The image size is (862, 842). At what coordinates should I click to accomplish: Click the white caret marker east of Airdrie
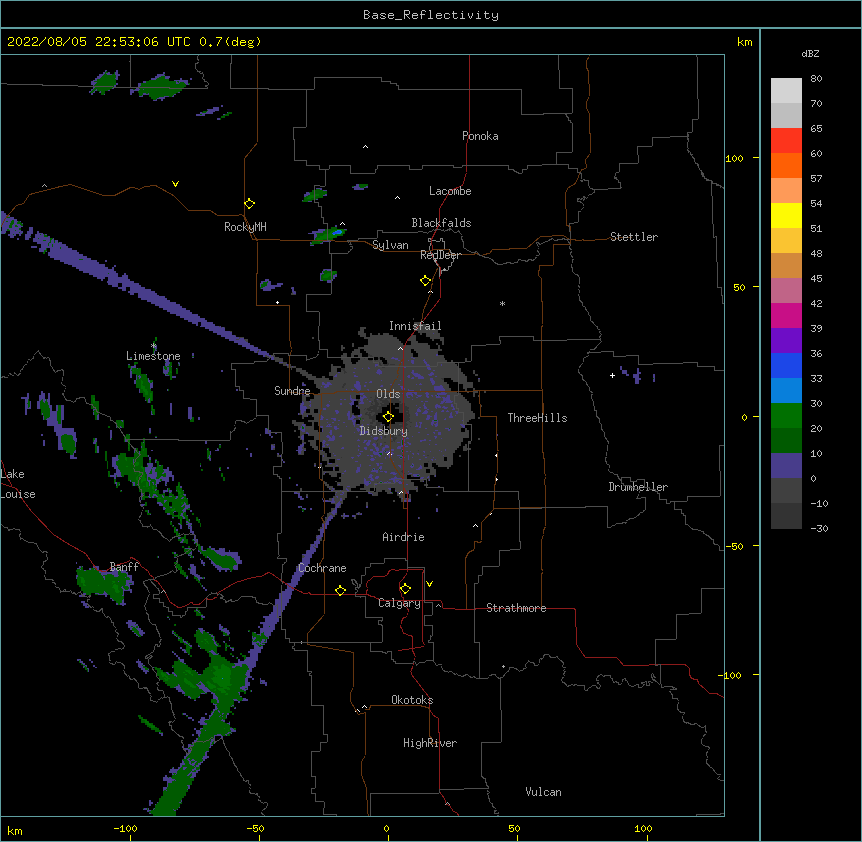[476, 526]
